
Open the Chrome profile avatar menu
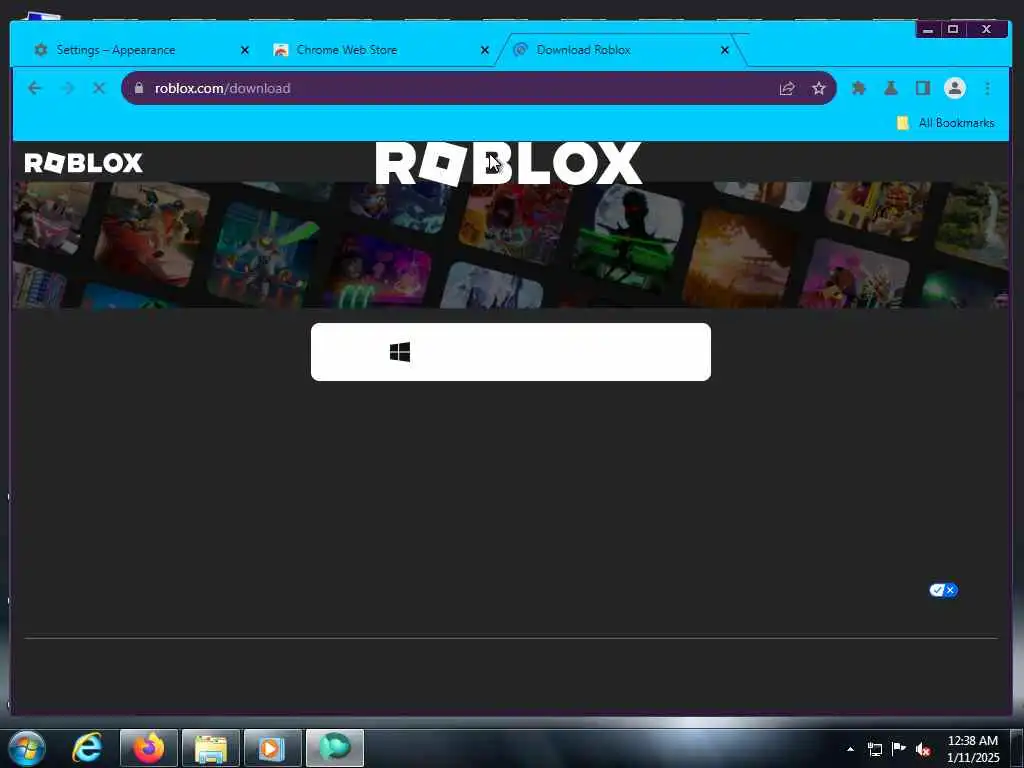tap(955, 88)
